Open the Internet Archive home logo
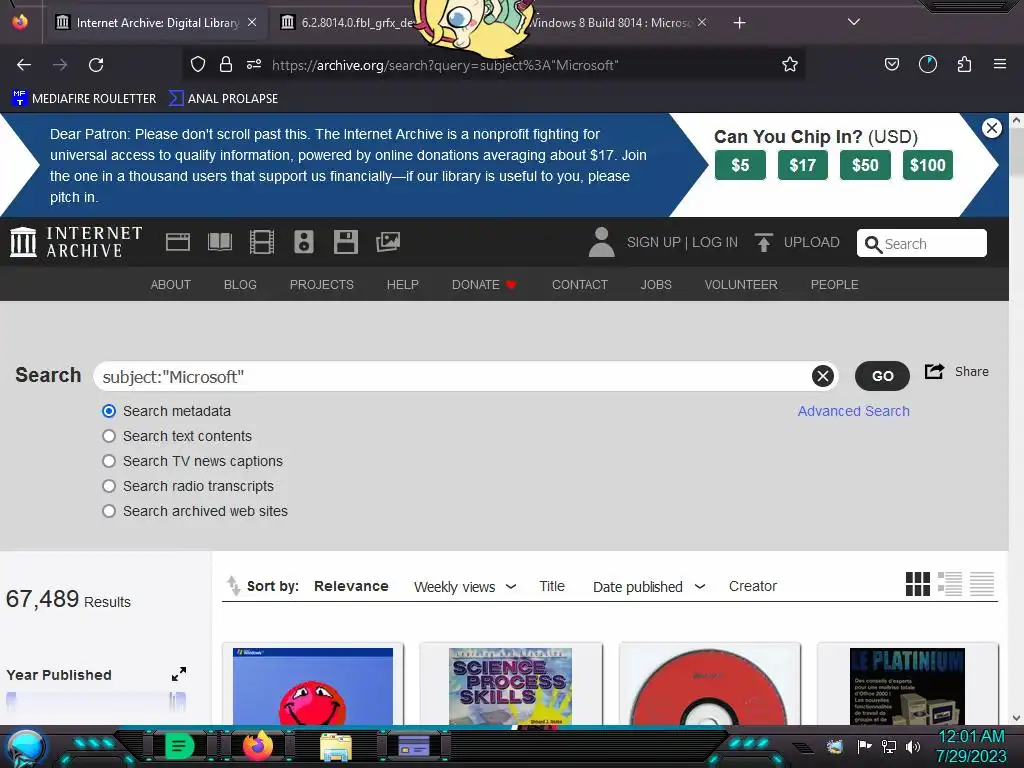This screenshot has height=768, width=1024. [76, 242]
